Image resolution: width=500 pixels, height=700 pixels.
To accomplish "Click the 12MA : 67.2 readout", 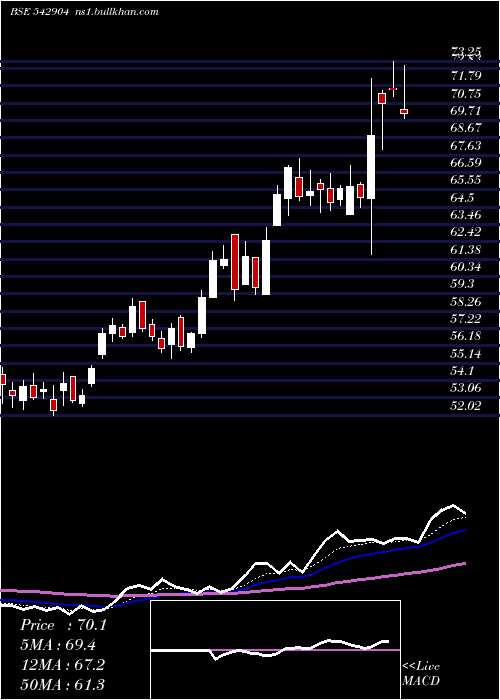I will 63,665.
